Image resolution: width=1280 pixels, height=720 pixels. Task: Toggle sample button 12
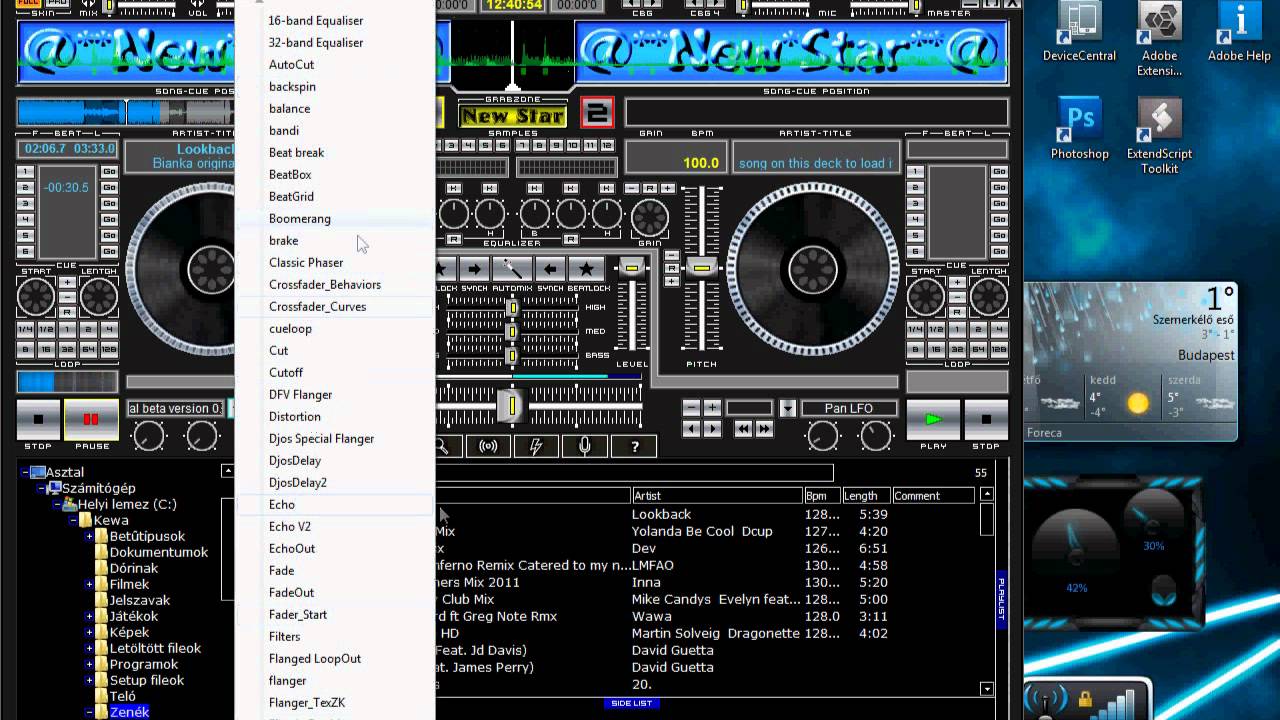607,146
